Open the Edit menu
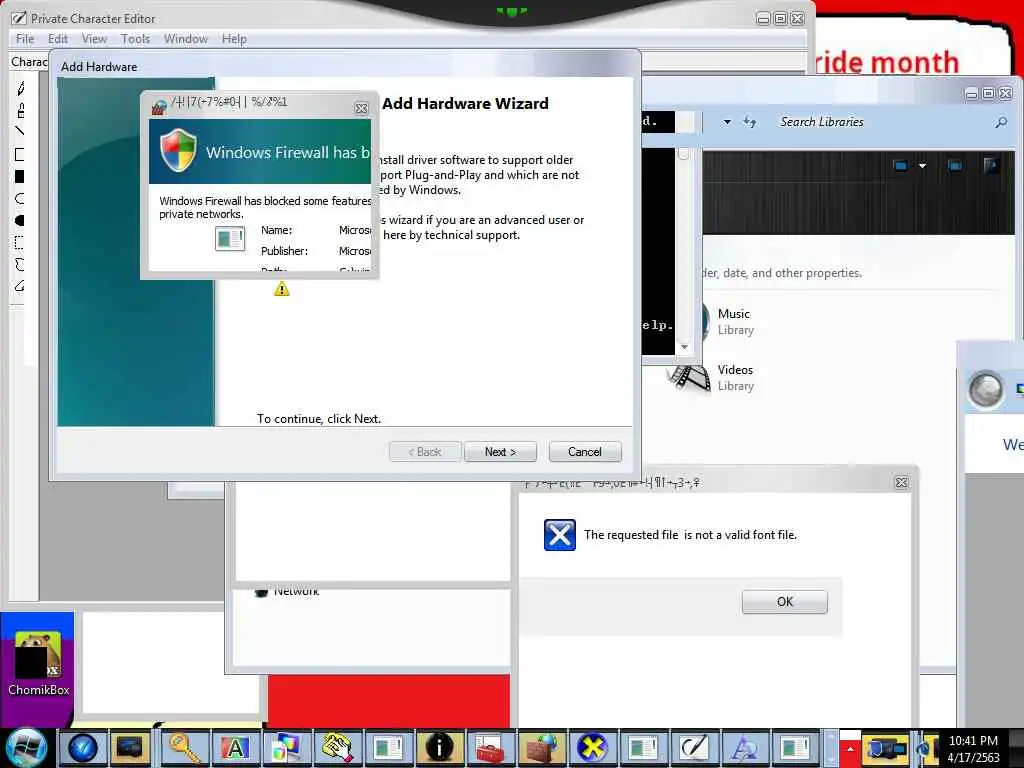Screen dimensions: 1024x768 click(x=57, y=39)
